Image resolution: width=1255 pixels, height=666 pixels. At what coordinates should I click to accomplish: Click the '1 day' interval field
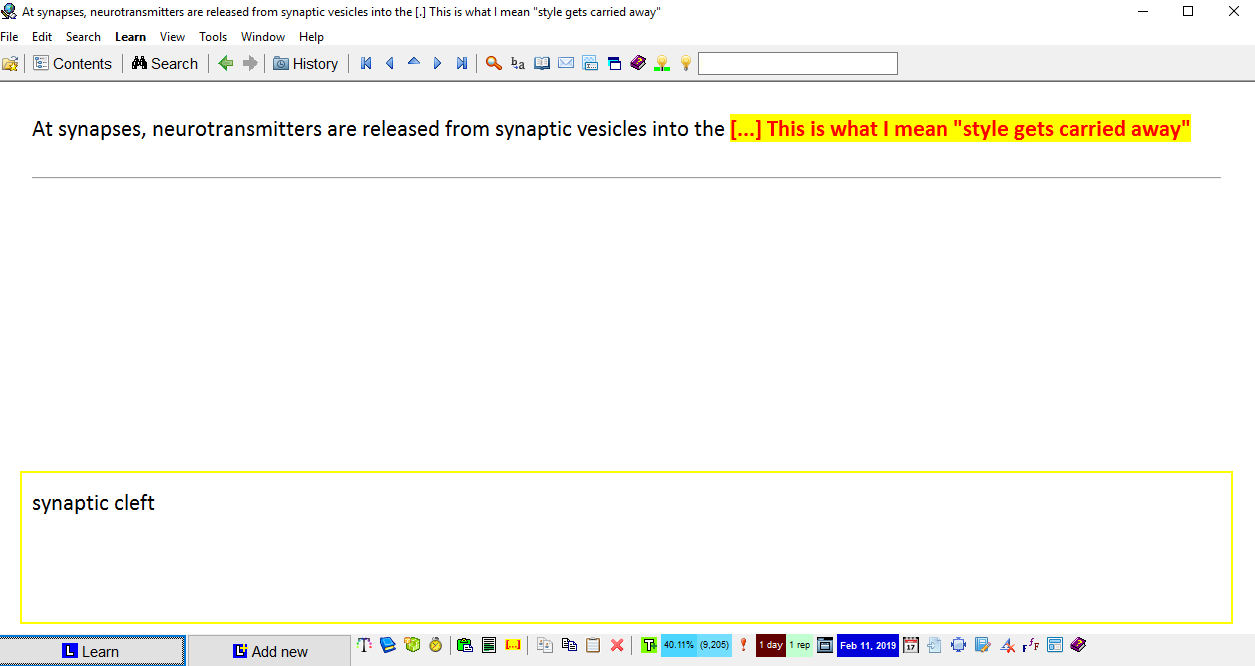[x=771, y=645]
